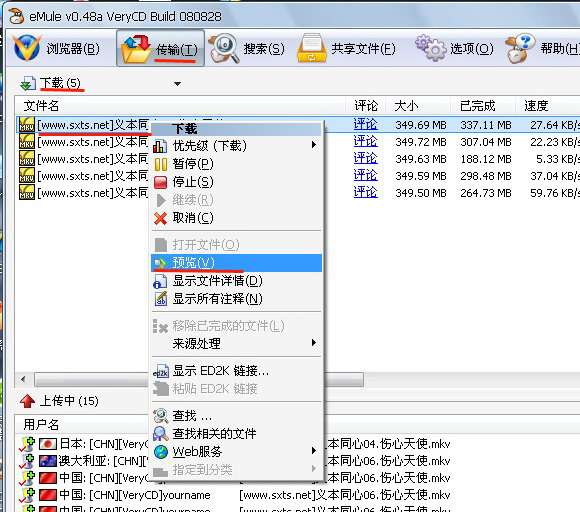Choose 显示所有注释(N) in the context menu
The height and width of the screenshot is (512, 580).
coord(236,299)
